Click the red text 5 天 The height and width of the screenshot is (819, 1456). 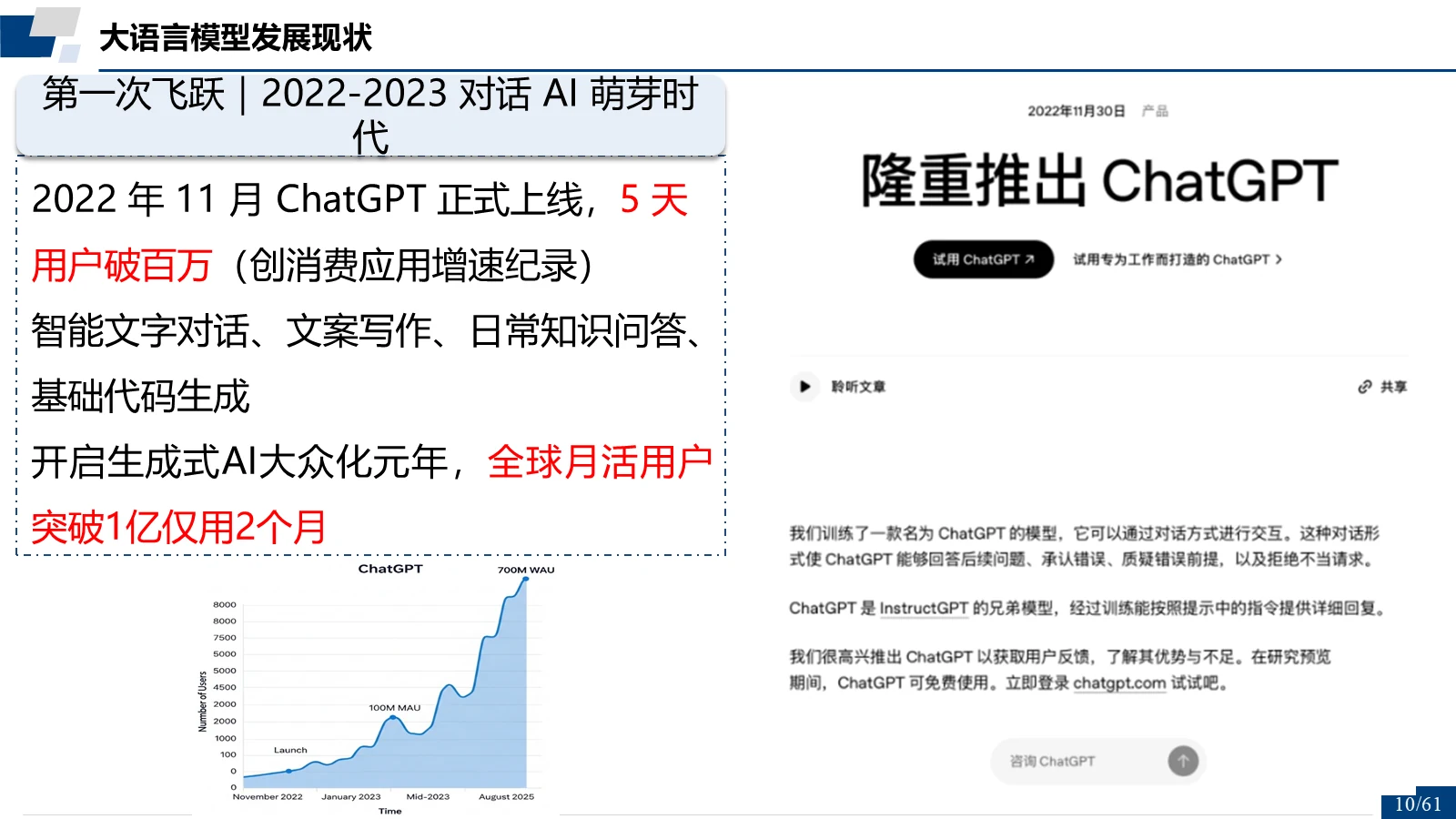point(653,200)
